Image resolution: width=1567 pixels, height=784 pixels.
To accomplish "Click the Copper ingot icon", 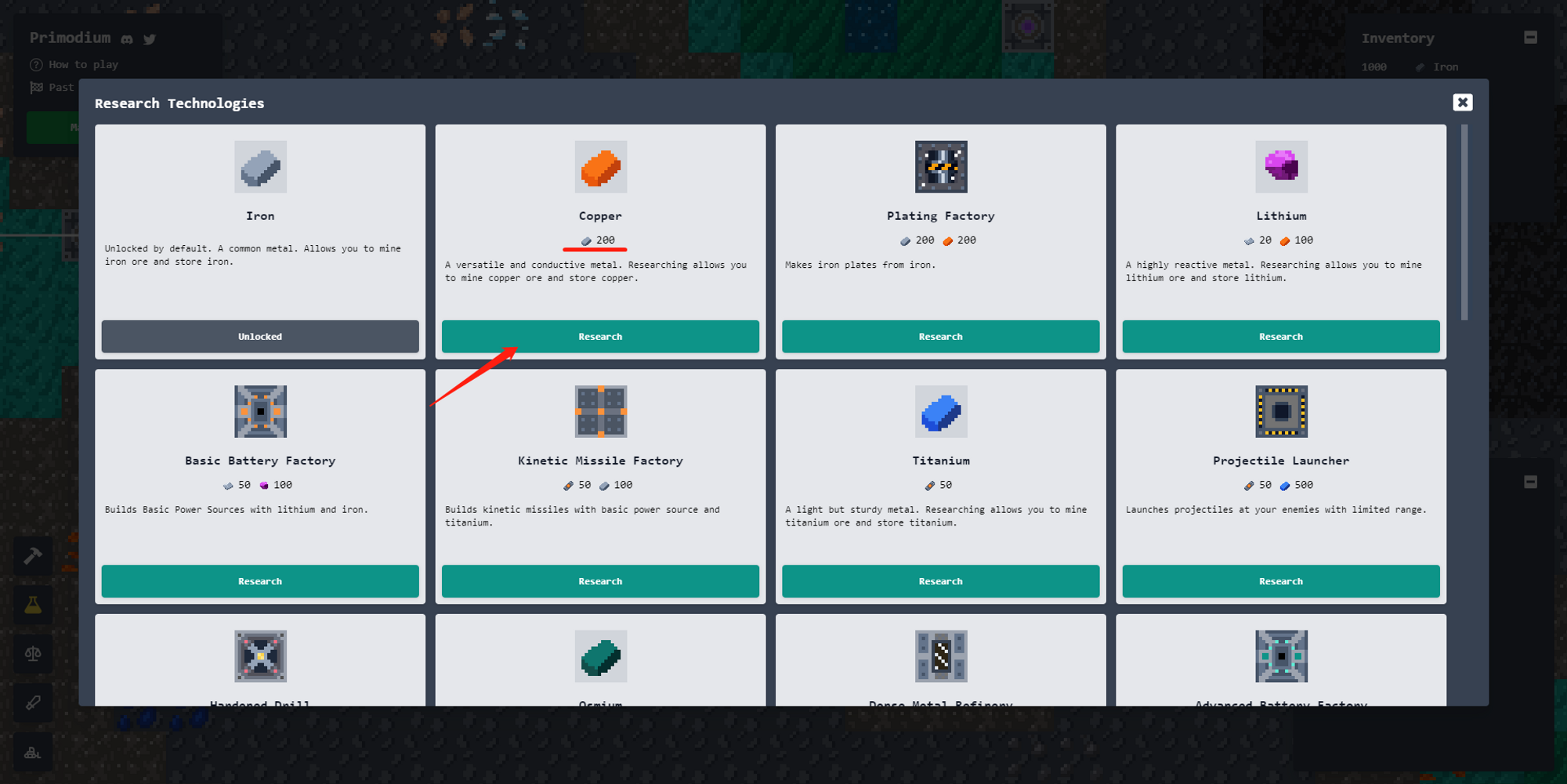I will pos(600,167).
